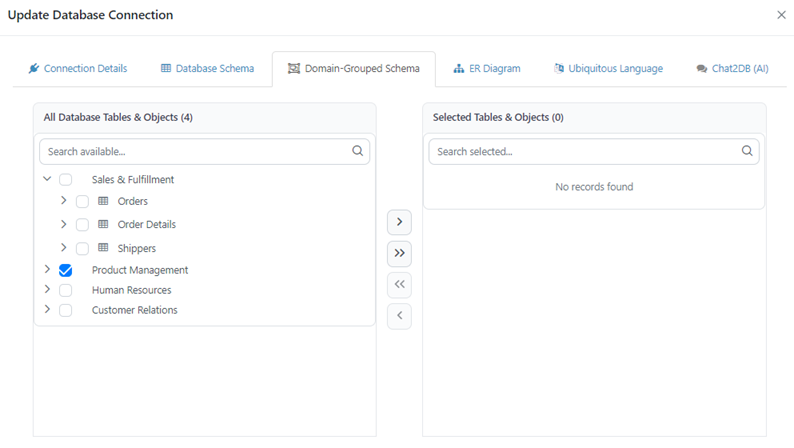Open the Connection Details tab
Viewport: 794px width, 448px height.
tap(78, 69)
